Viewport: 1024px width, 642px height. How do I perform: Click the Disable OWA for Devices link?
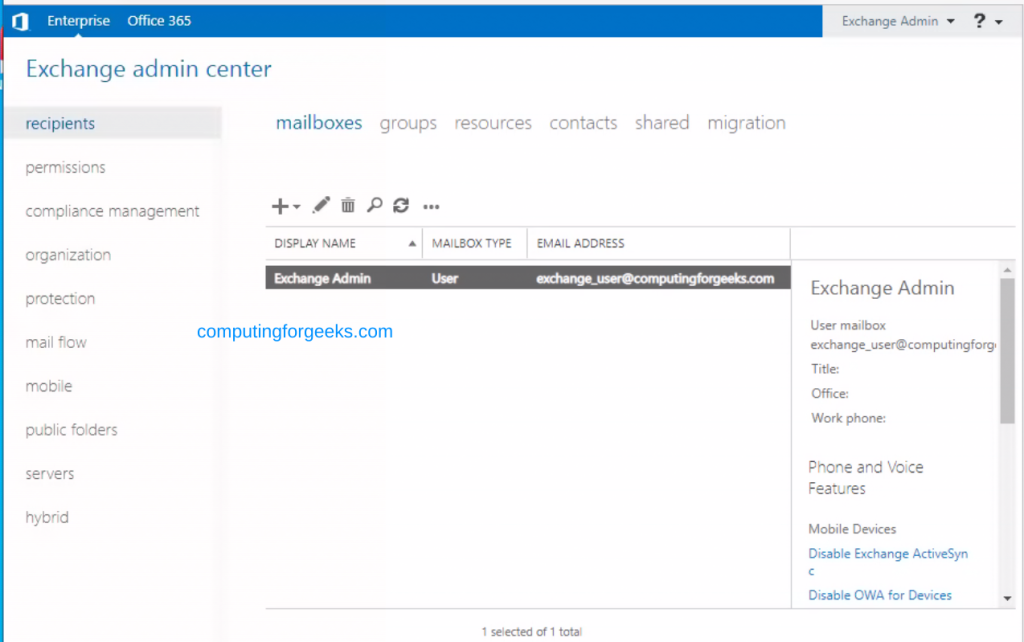[879, 595]
